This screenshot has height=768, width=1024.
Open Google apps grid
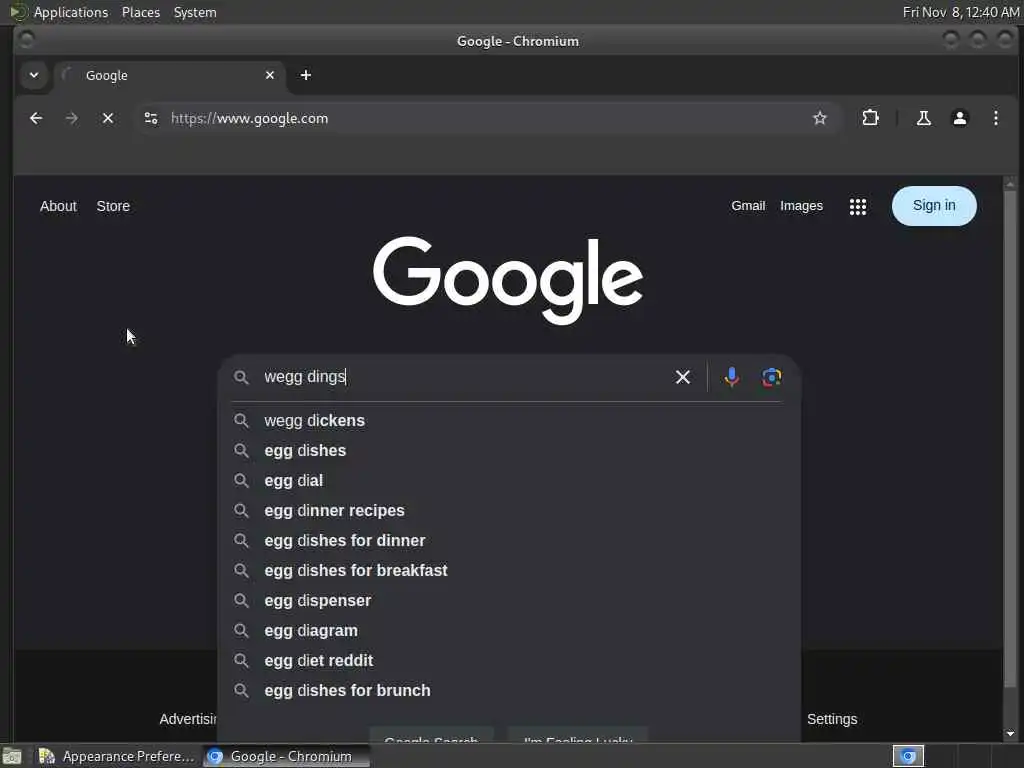pos(857,206)
